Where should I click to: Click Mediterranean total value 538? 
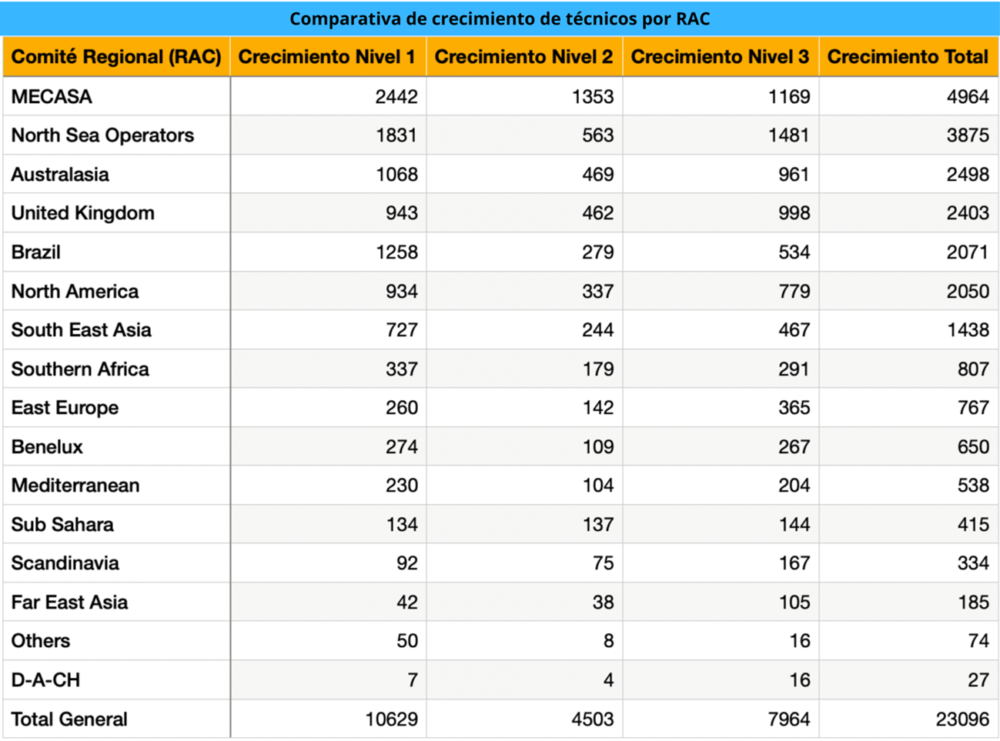click(973, 485)
